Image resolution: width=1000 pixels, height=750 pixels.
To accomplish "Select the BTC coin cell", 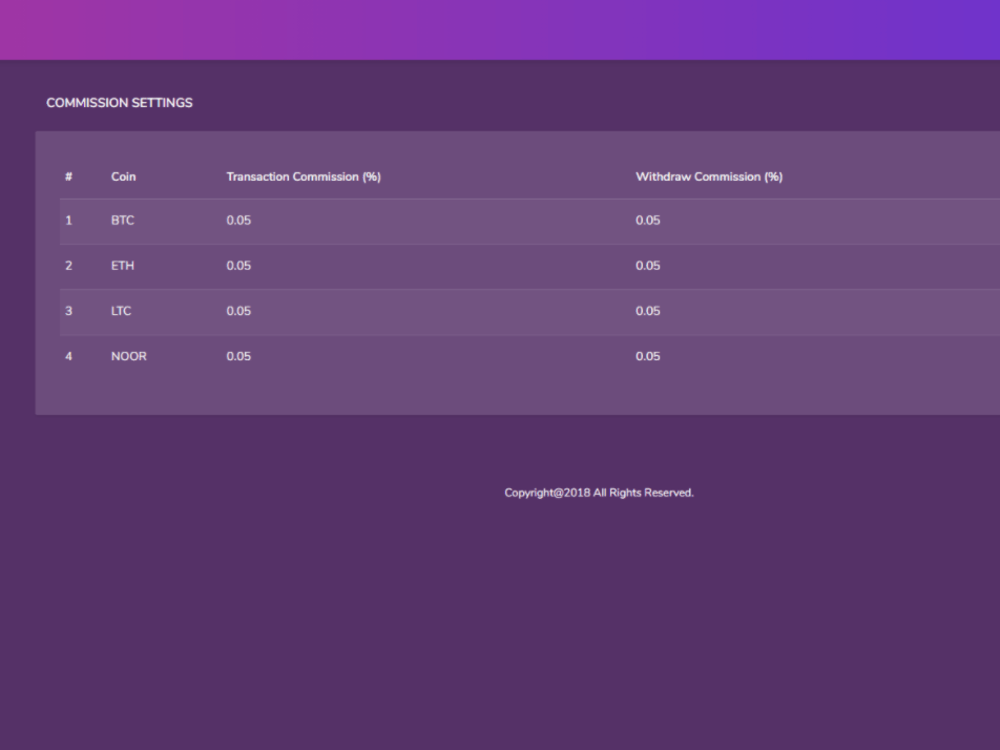I will pyautogui.click(x=122, y=220).
